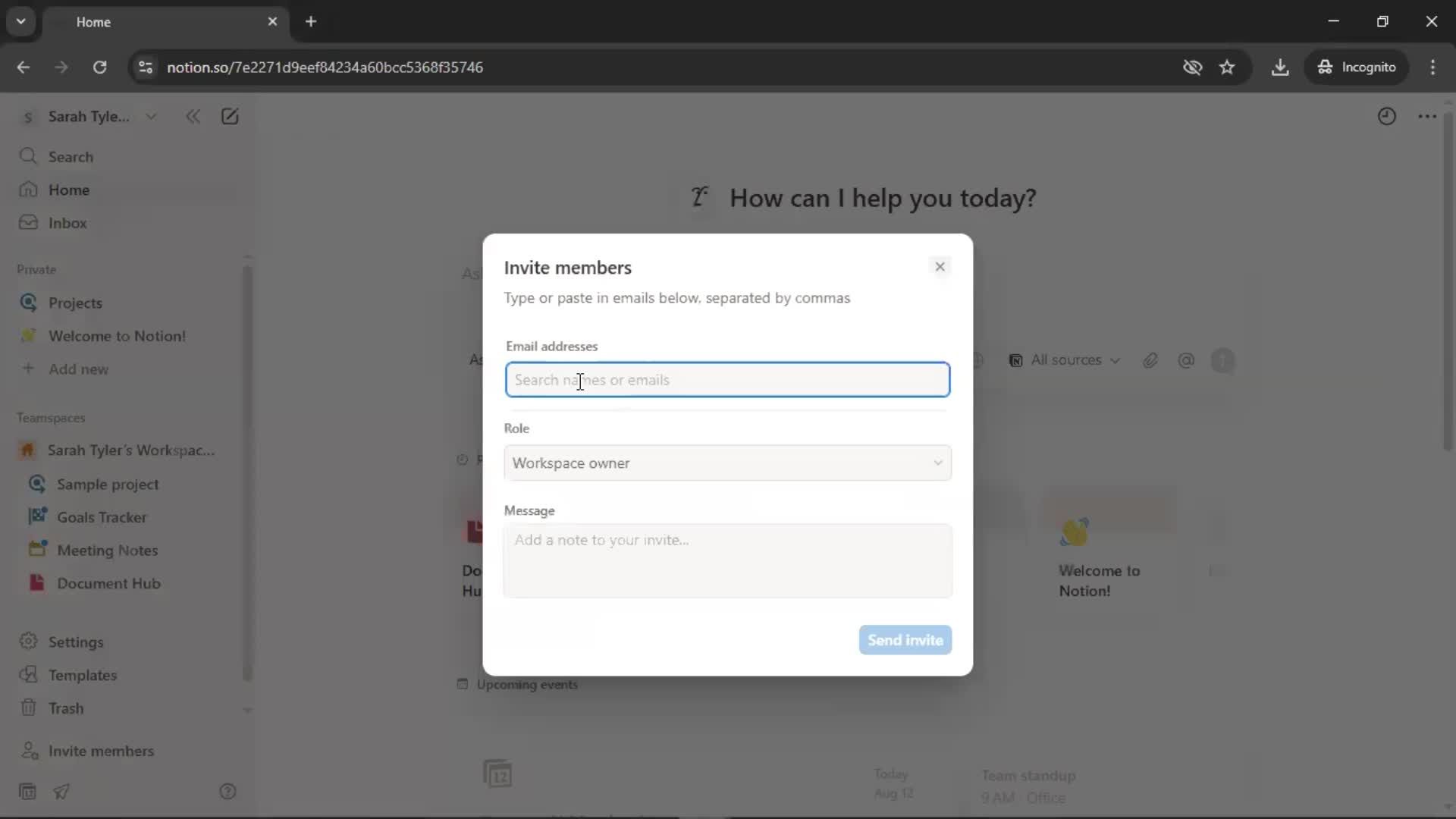Click the Team standup event

pos(1028,786)
